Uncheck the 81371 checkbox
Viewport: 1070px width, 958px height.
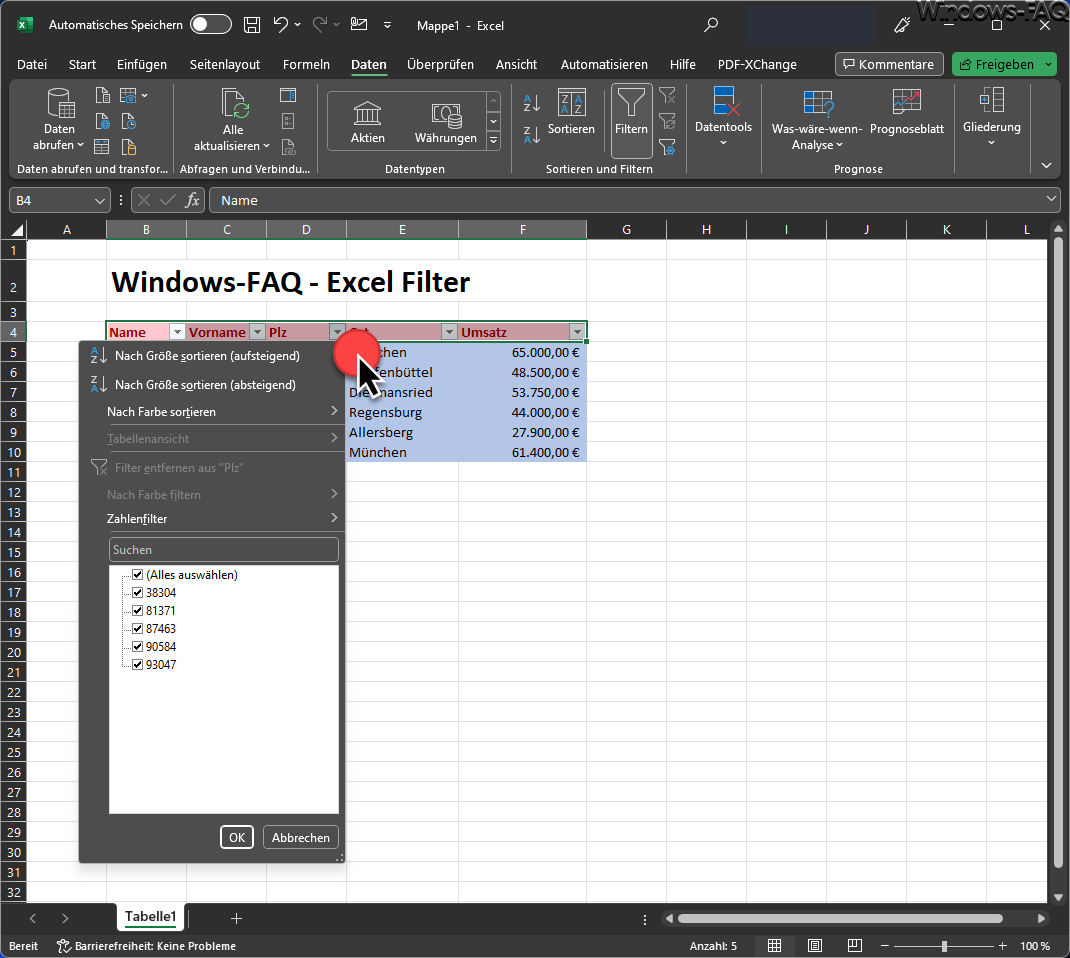[137, 611]
